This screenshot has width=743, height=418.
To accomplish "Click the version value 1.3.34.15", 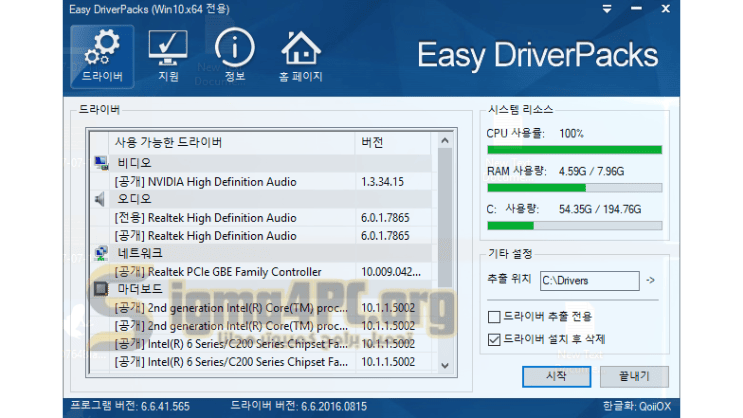I will tap(382, 182).
